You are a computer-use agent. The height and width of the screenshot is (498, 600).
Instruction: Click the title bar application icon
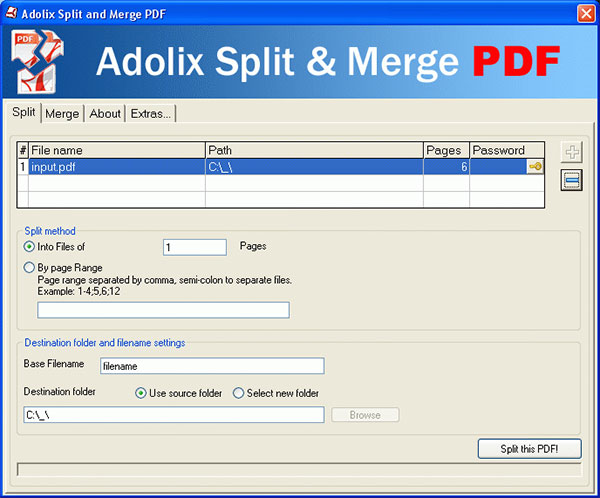(x=12, y=11)
